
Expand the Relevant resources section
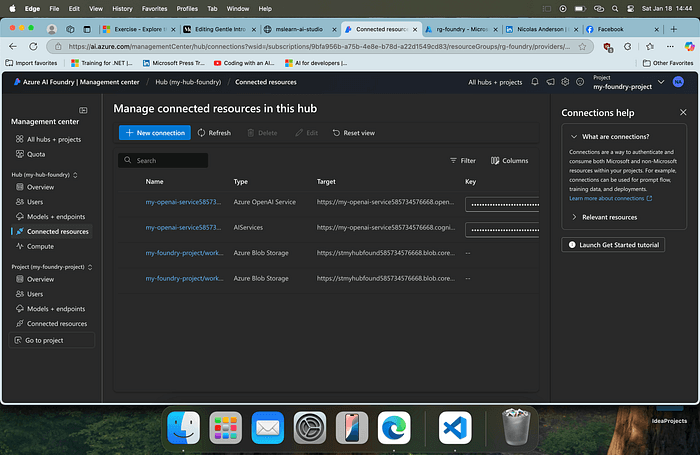click(574, 217)
